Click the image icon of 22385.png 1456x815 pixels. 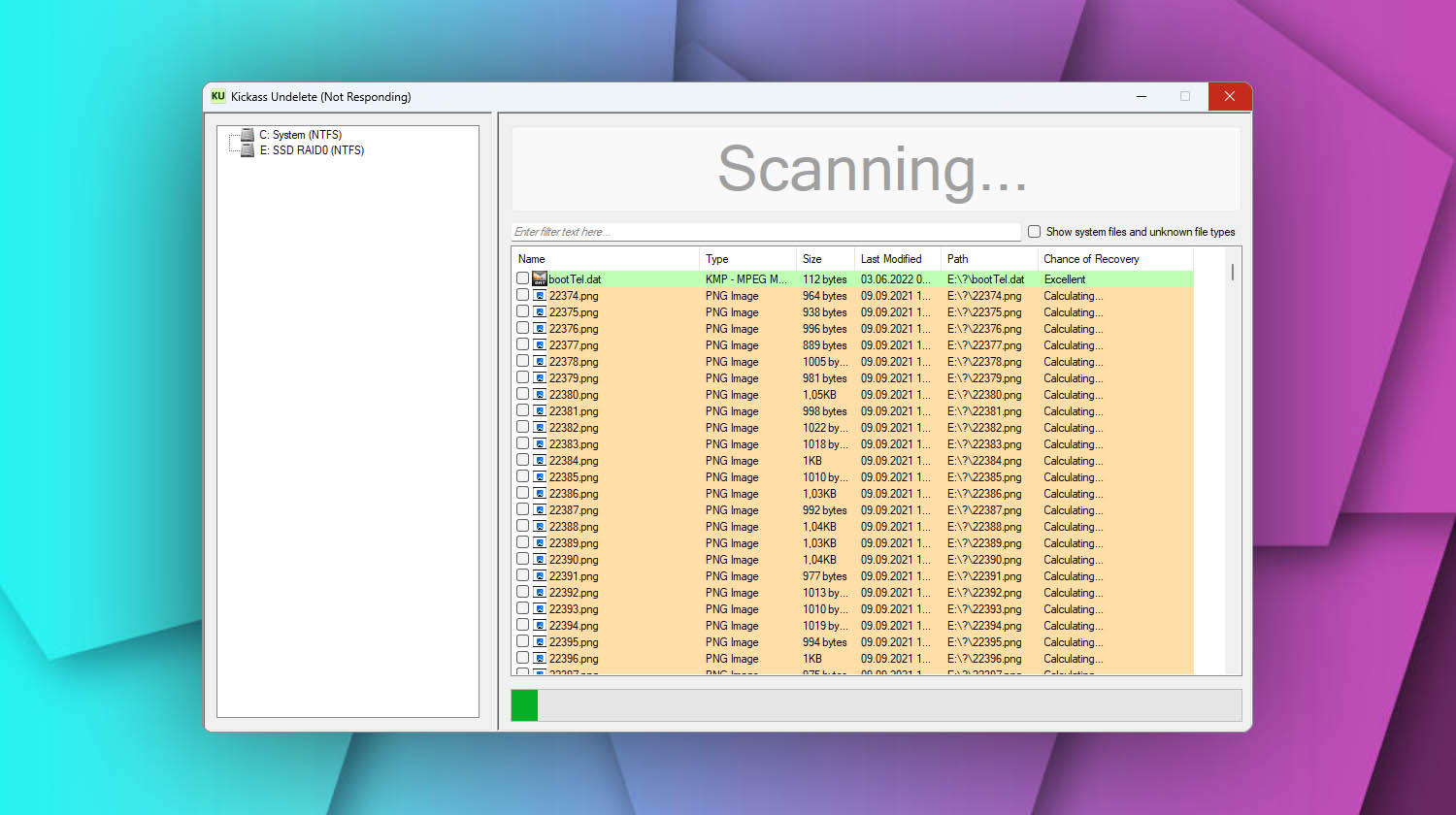click(x=540, y=476)
